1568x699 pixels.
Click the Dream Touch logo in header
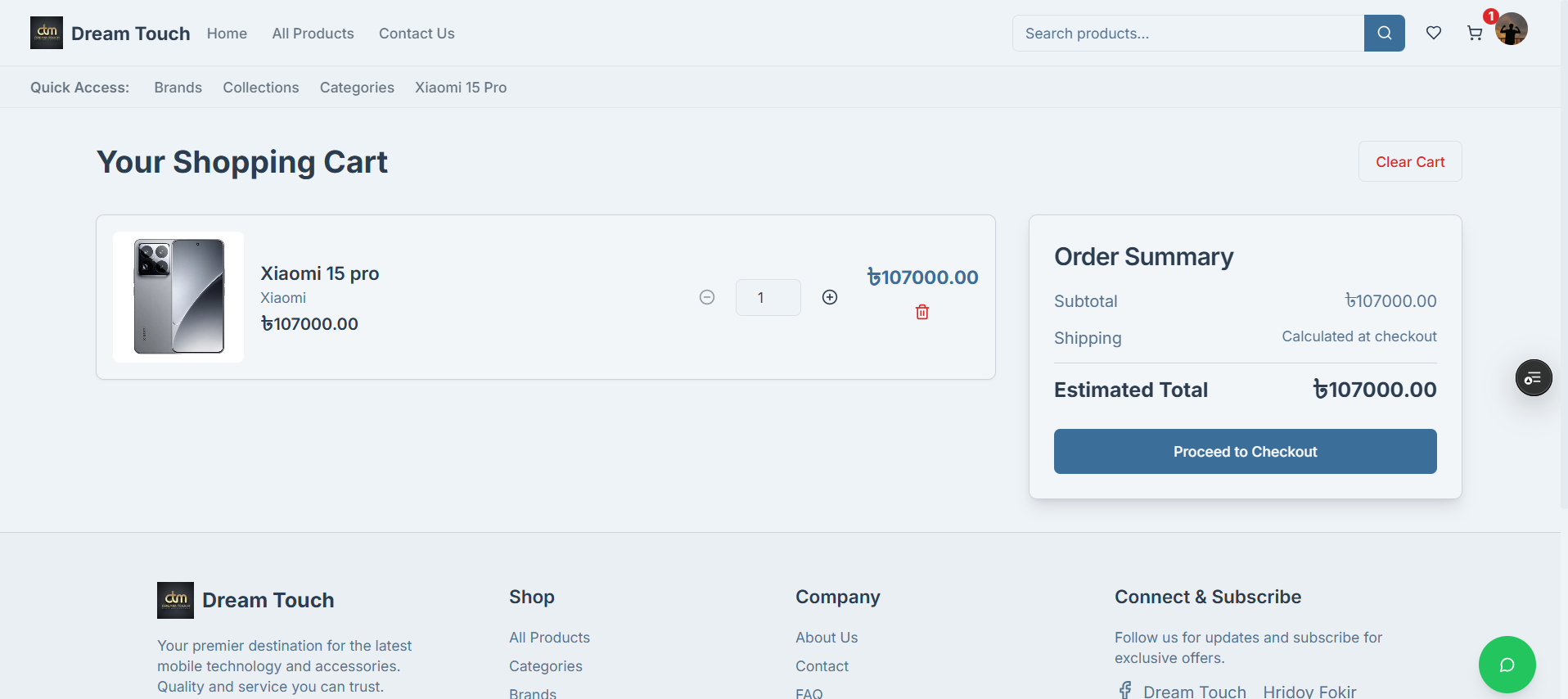[x=47, y=33]
